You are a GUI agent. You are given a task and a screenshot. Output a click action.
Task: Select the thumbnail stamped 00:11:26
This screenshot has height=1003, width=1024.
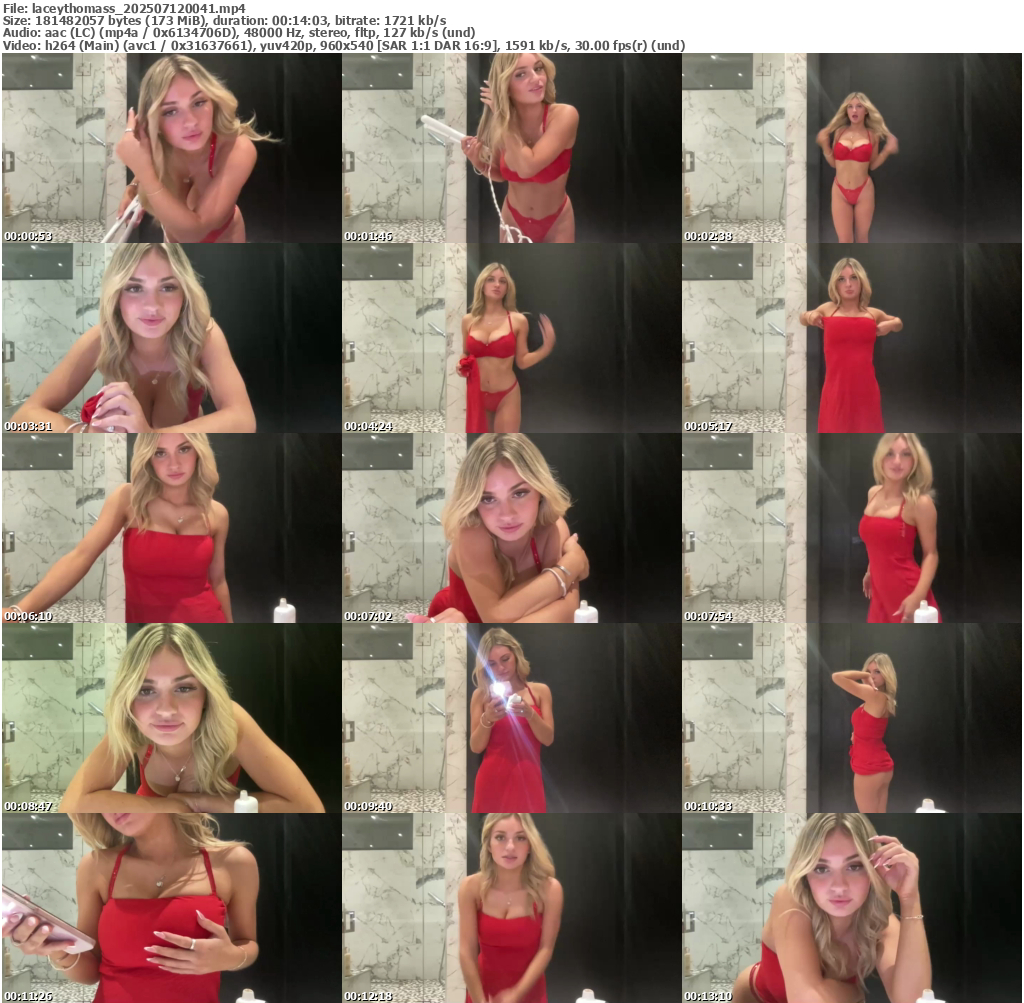171,908
